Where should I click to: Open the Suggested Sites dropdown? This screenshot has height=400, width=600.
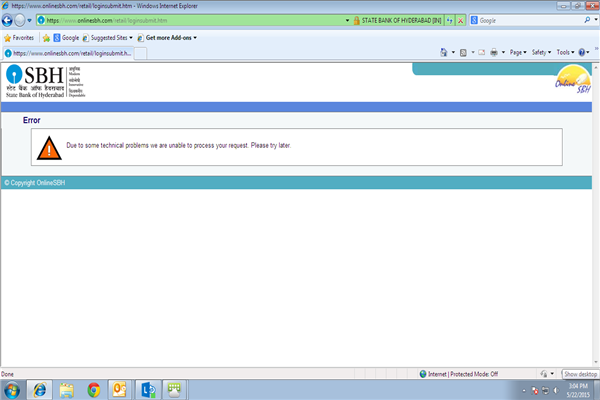pyautogui.click(x=108, y=38)
